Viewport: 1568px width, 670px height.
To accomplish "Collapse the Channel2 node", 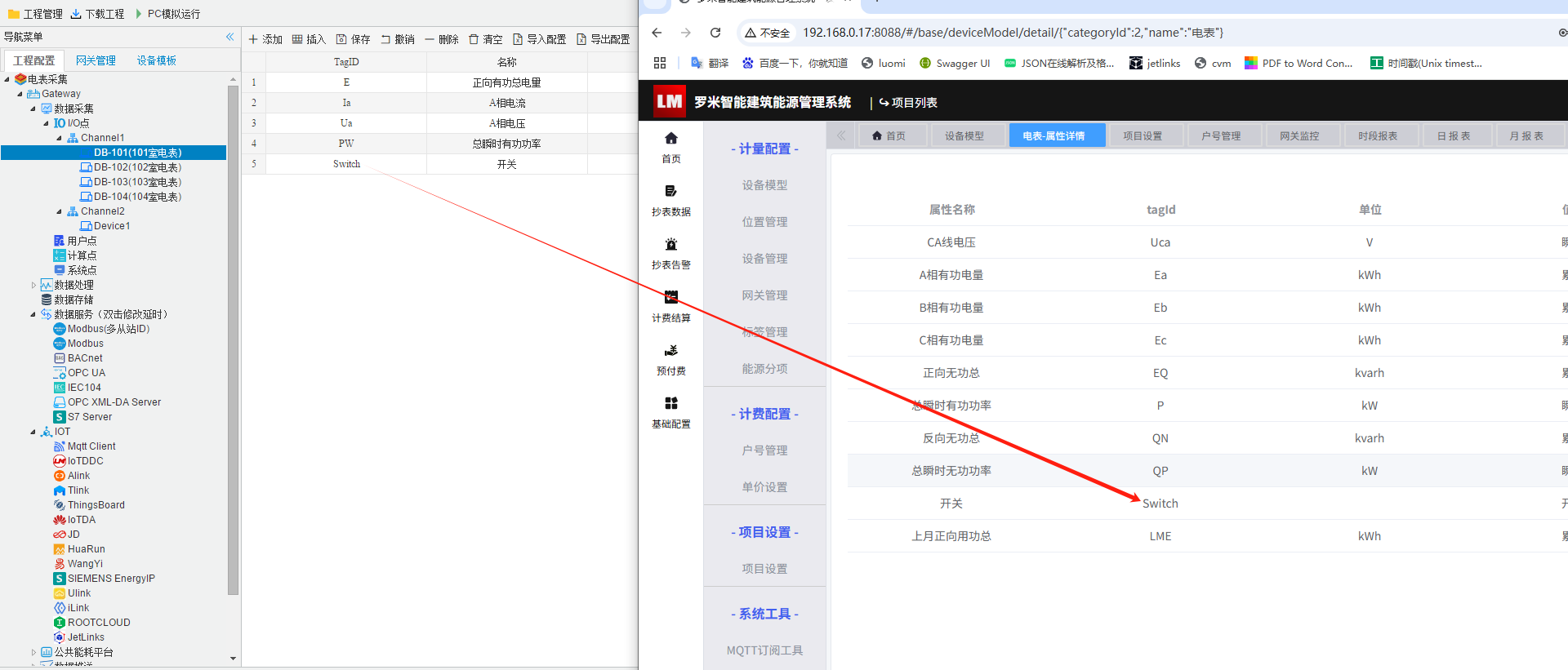I will pos(60,211).
